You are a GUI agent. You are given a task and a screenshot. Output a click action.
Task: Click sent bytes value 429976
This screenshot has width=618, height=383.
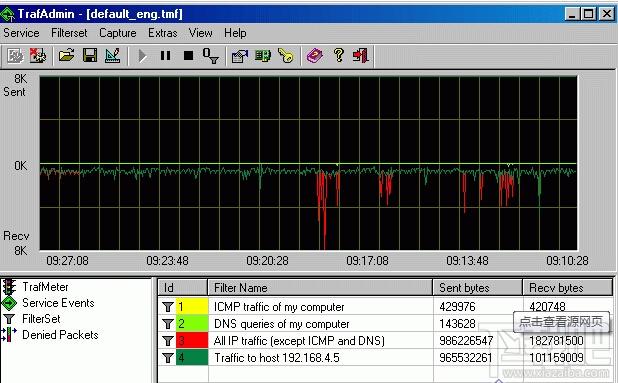coord(457,307)
